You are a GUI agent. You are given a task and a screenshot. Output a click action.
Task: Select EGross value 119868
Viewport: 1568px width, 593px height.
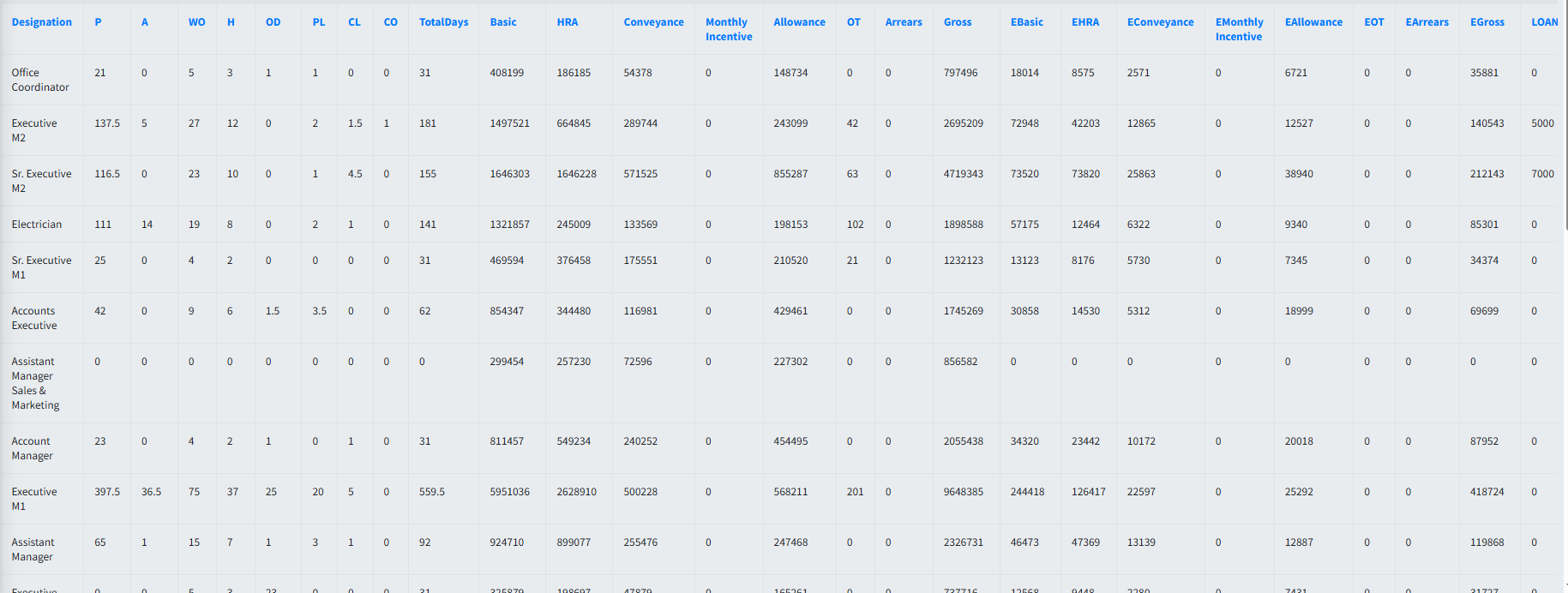point(1487,542)
